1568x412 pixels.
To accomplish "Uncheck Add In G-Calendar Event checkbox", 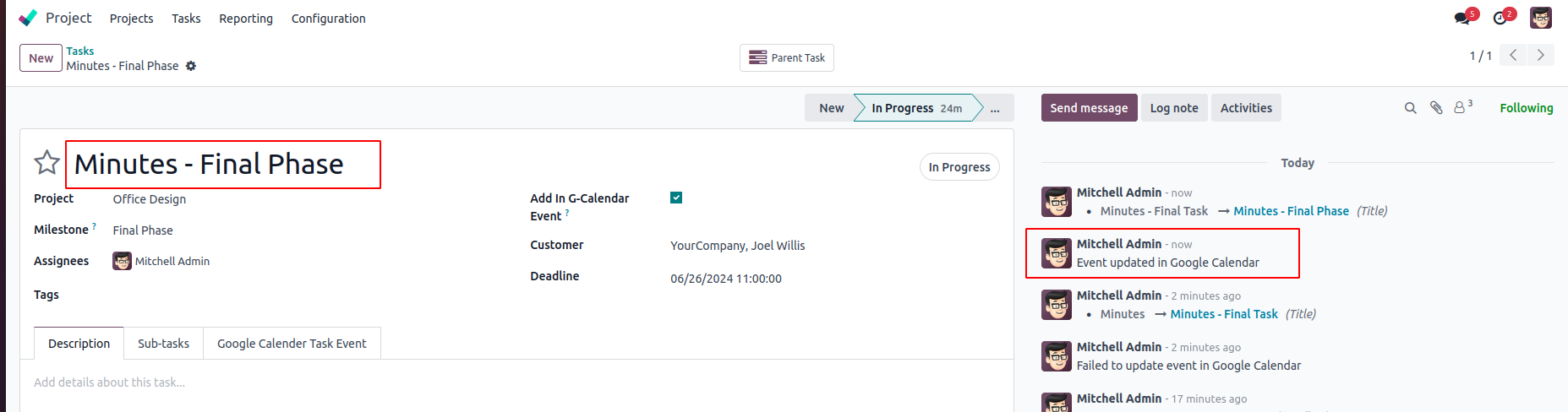I will tap(676, 198).
